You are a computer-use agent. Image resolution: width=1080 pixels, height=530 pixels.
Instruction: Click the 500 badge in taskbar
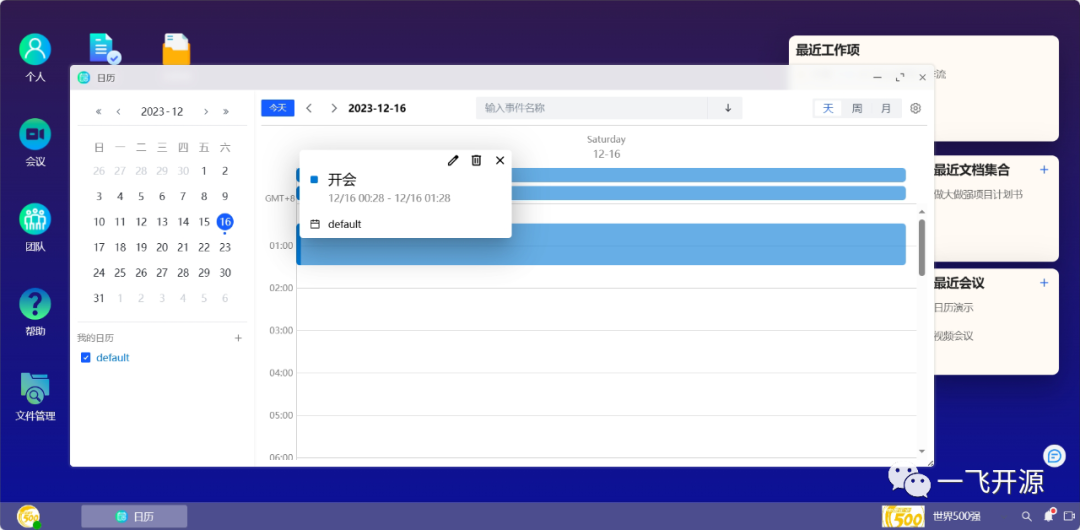tap(903, 516)
